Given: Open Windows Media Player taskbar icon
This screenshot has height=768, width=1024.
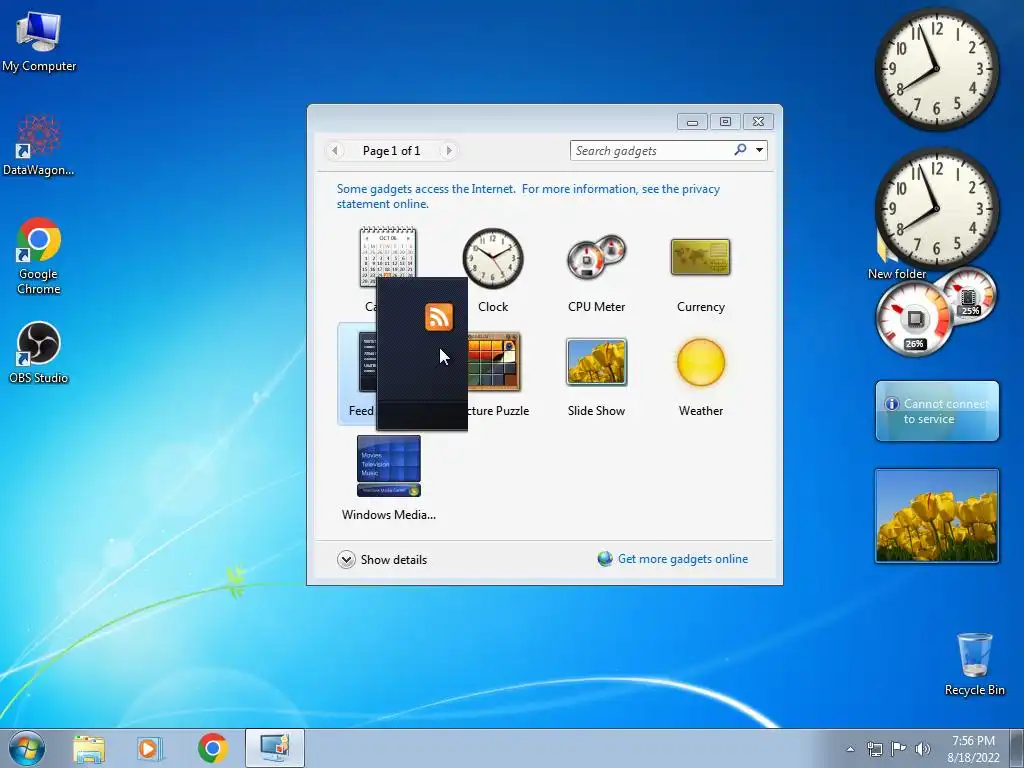Looking at the screenshot, I should [150, 748].
